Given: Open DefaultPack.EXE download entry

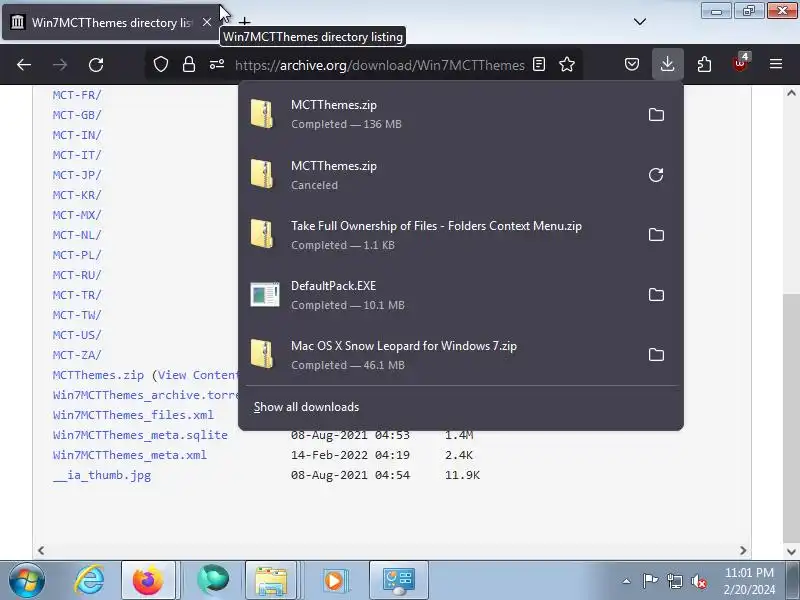Looking at the screenshot, I should point(441,295).
